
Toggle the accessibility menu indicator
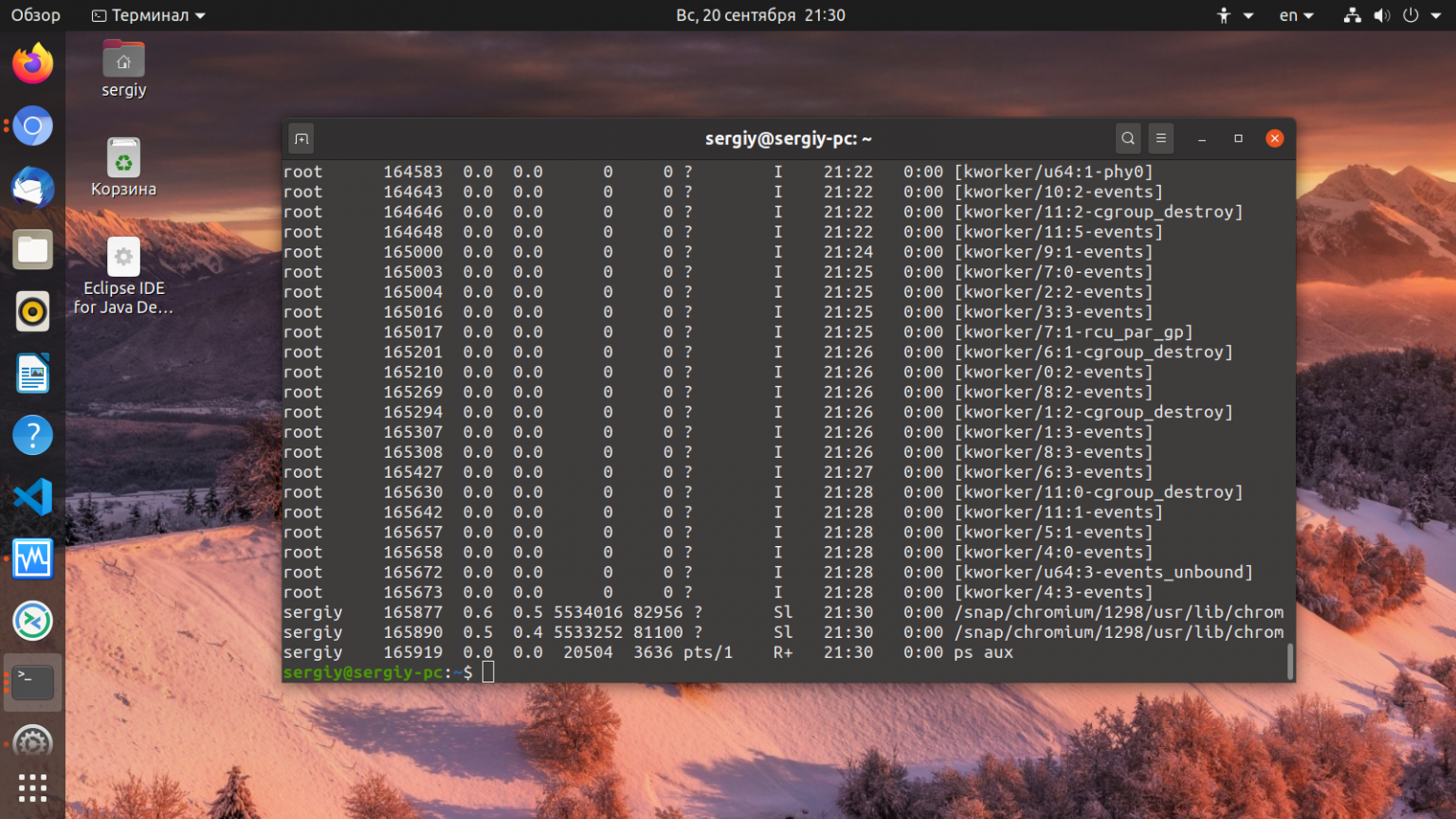pyautogui.click(x=1226, y=15)
